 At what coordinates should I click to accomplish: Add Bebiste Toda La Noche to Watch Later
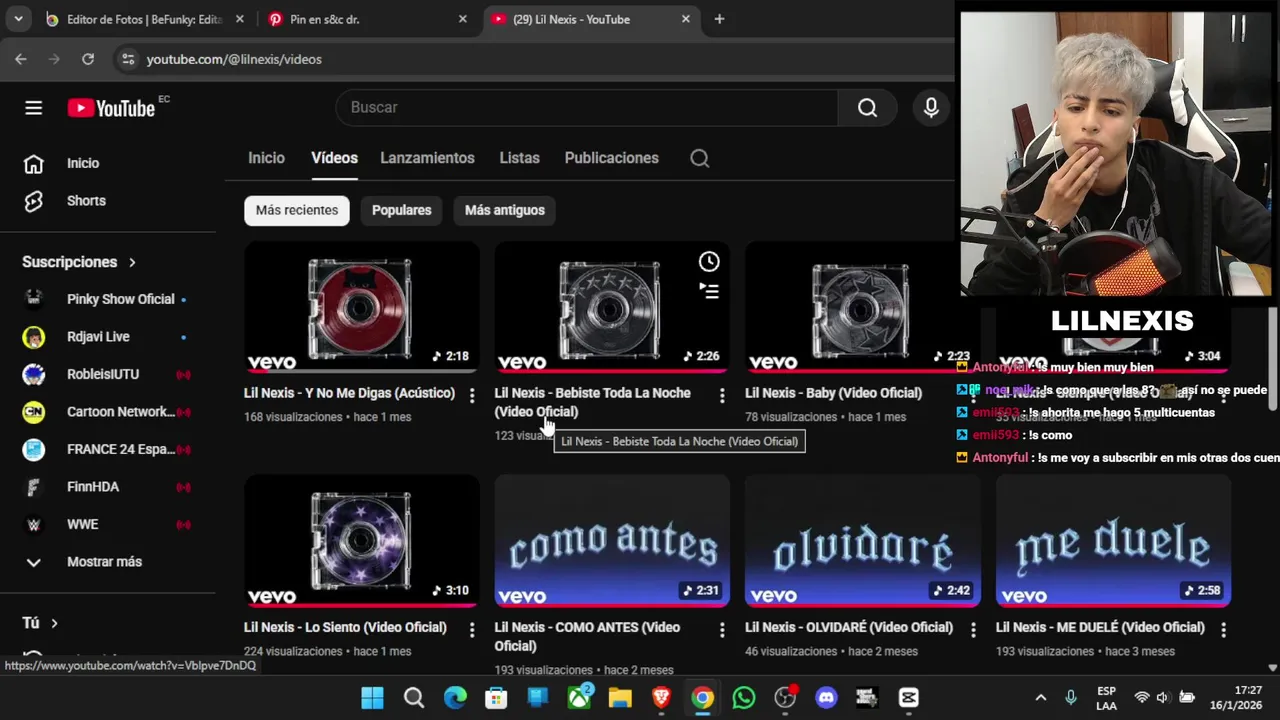[709, 262]
